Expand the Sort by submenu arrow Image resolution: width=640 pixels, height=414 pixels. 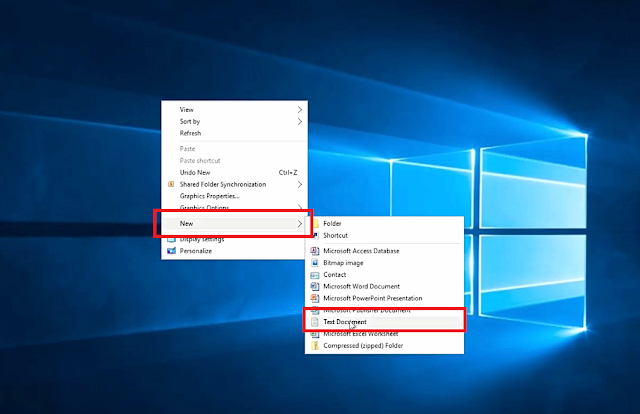pos(300,121)
